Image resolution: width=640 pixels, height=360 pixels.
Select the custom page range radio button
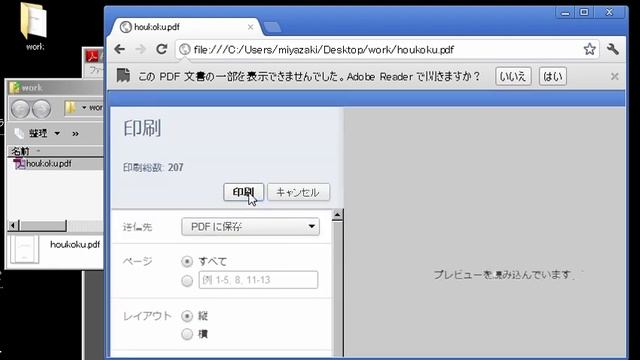point(187,280)
